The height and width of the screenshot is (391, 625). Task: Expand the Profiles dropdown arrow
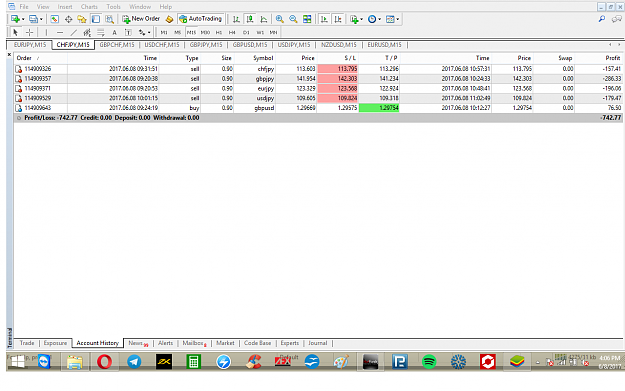click(x=41, y=19)
